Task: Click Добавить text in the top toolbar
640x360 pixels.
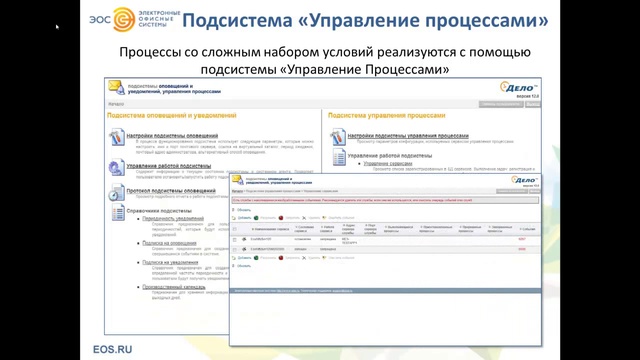Action: [244, 218]
